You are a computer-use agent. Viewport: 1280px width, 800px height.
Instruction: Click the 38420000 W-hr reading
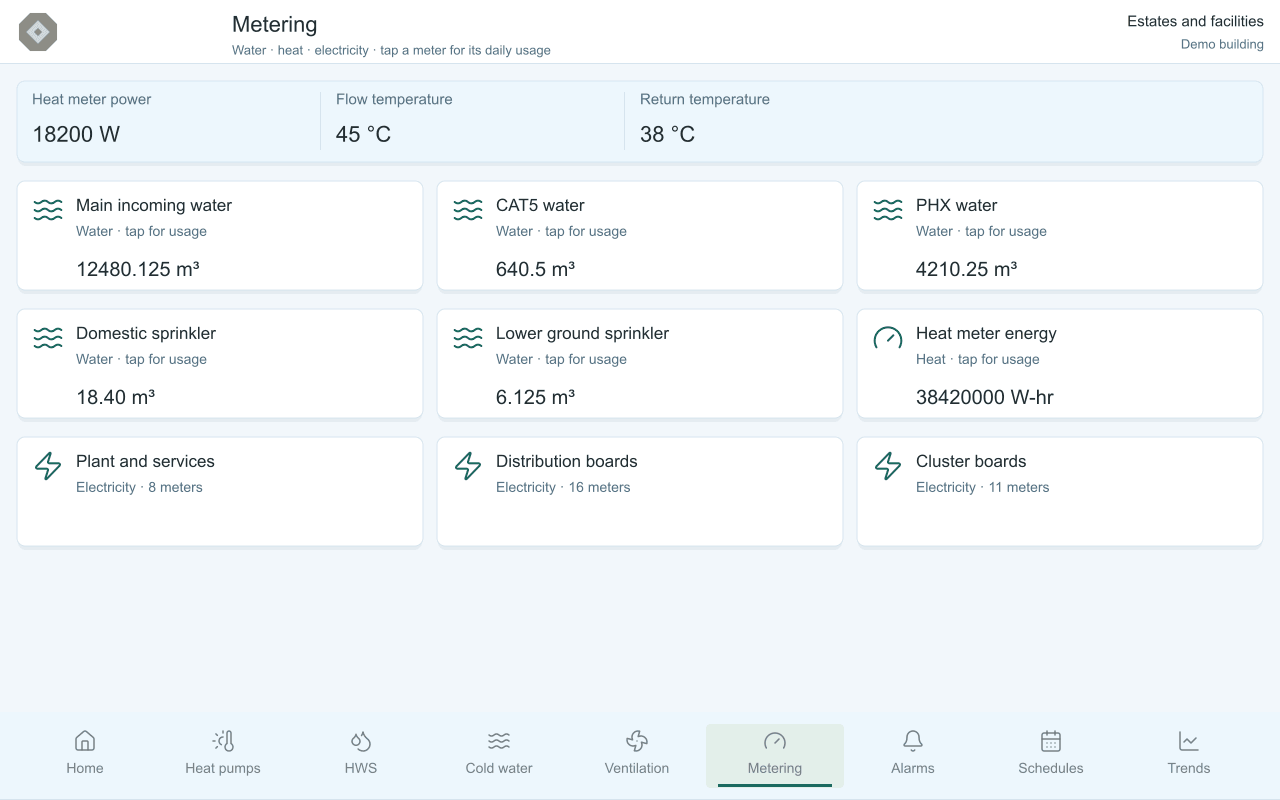(x=985, y=397)
